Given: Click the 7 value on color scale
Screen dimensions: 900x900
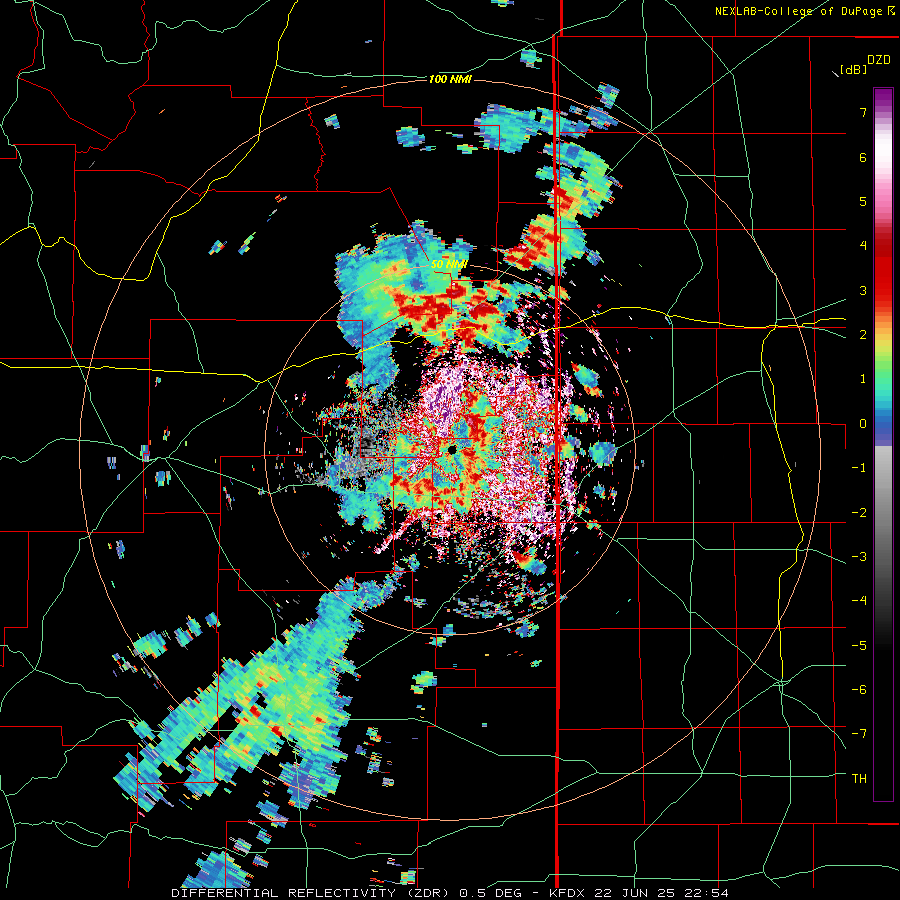Looking at the screenshot, I should (863, 112).
